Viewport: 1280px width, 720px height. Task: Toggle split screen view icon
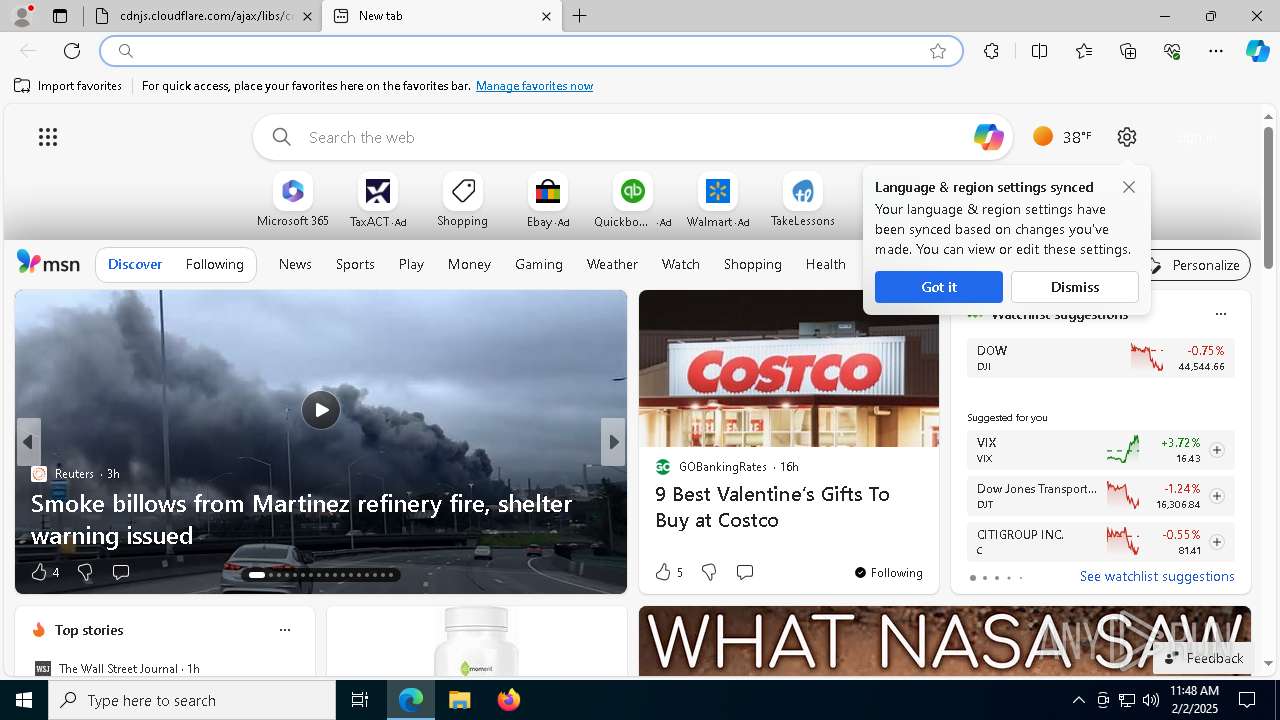[1039, 51]
